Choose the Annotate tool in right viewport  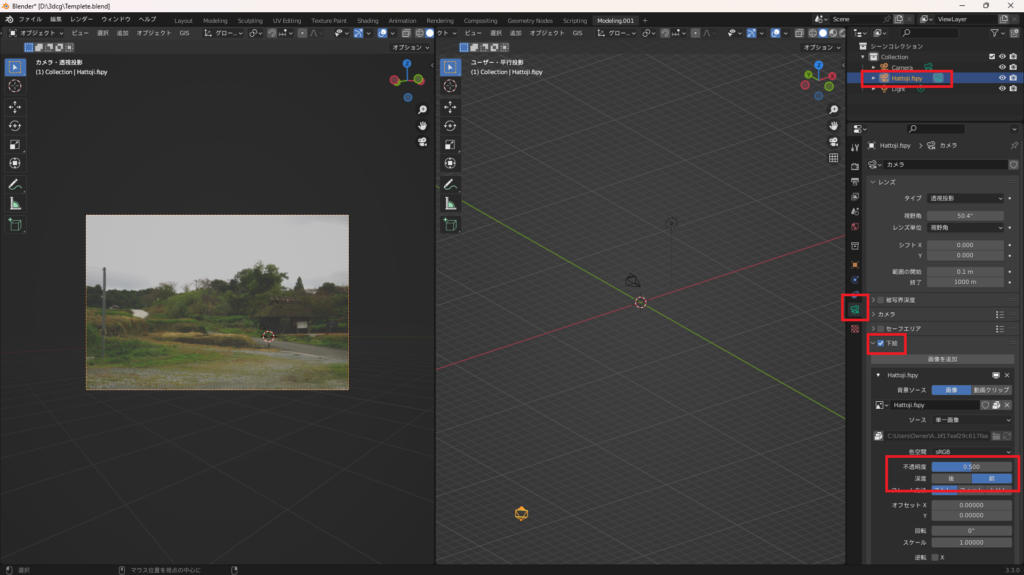click(450, 184)
